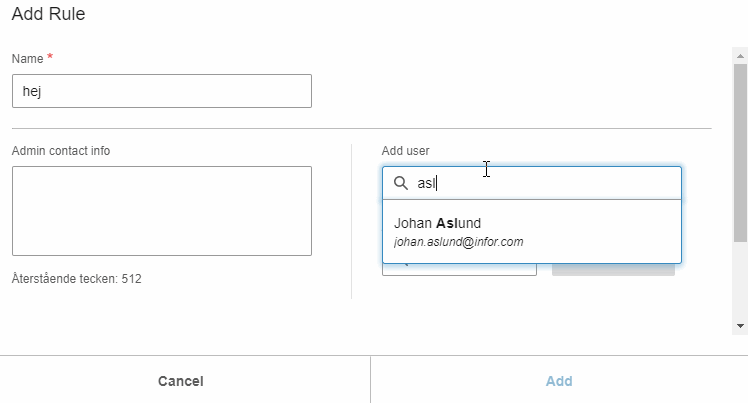Click the partly hidden search field below suggestions
748x403 pixels.
(460, 269)
